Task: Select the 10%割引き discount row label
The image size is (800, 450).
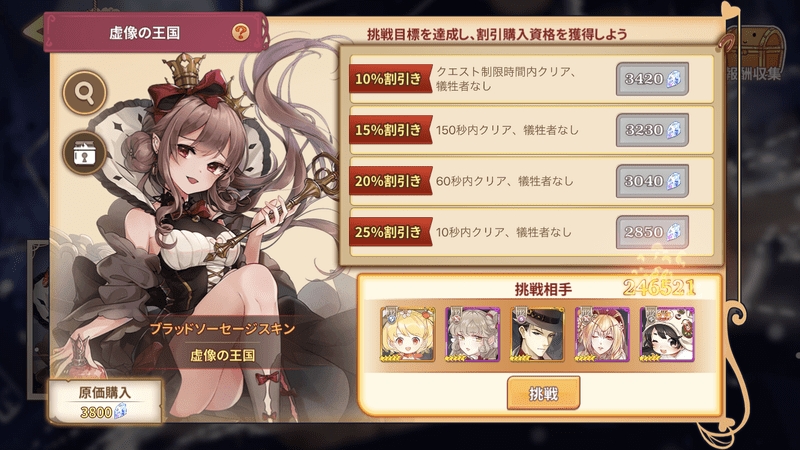Action: point(391,79)
